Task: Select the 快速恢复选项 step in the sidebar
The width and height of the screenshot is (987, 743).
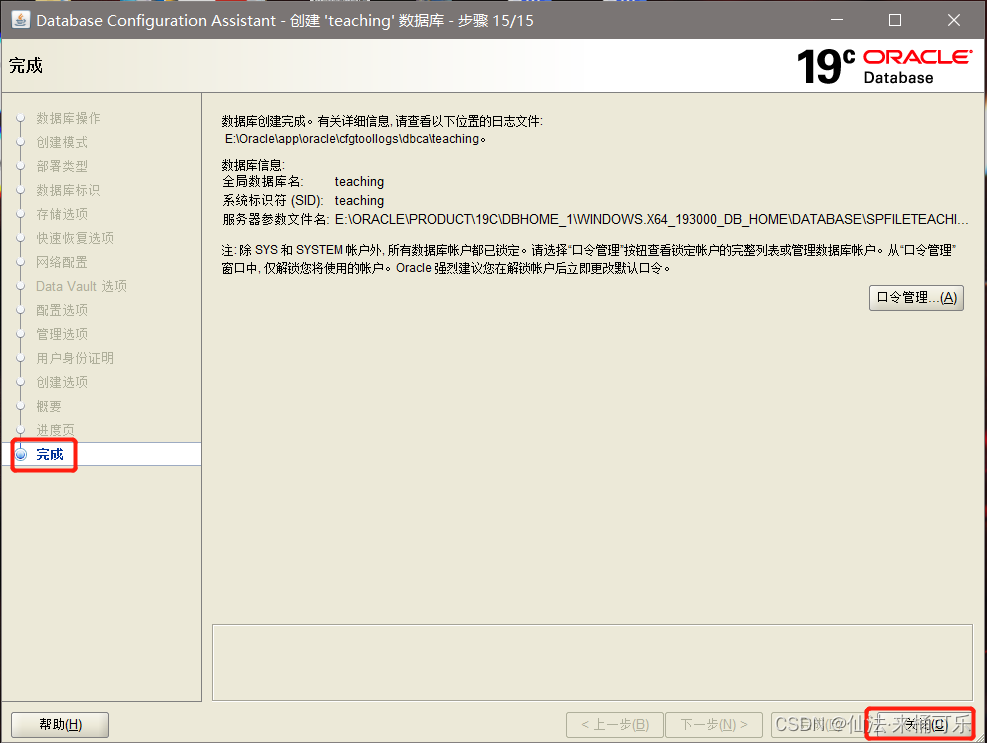Action: (75, 238)
